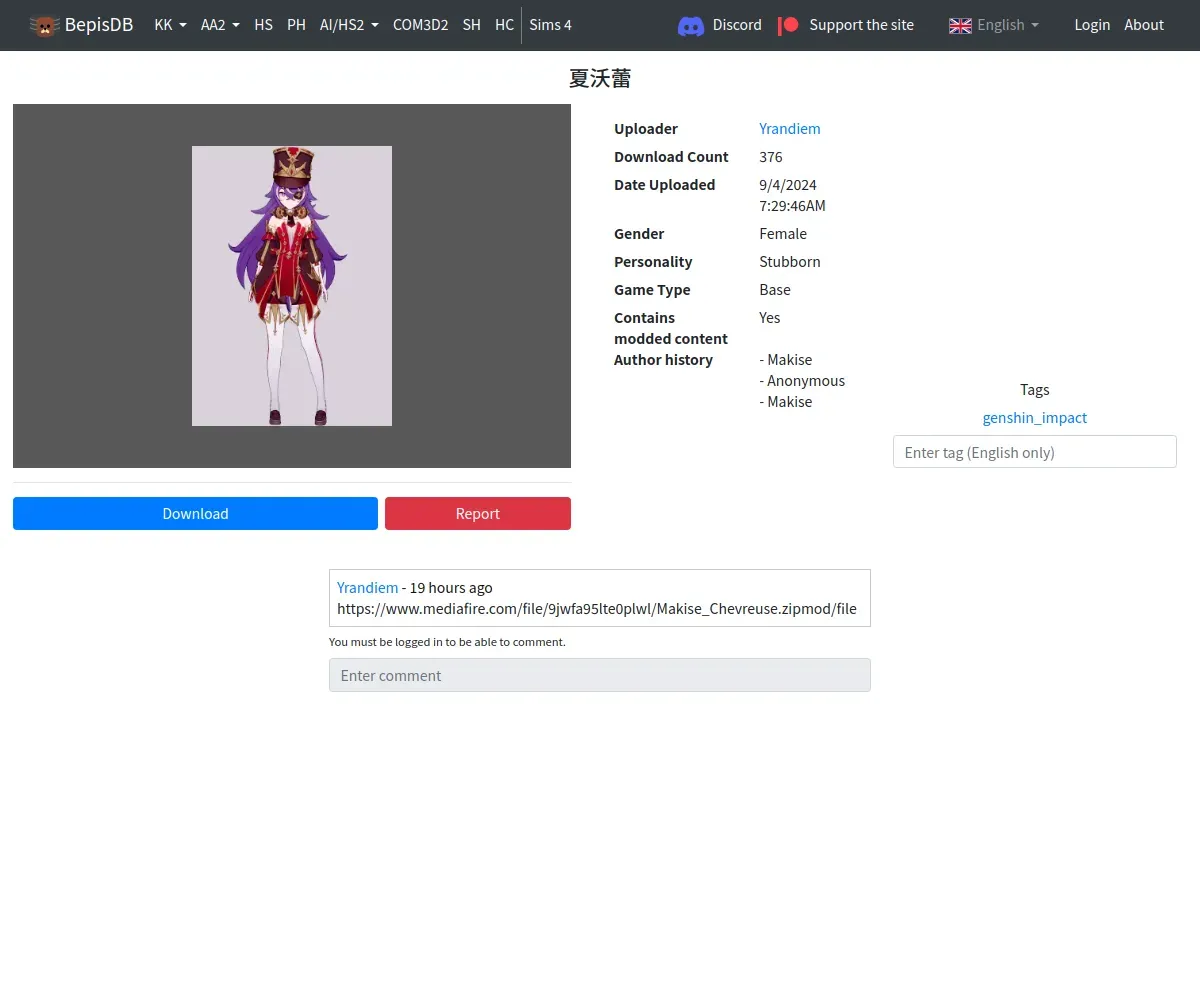Click the mediafire URL comment text

click(597, 608)
